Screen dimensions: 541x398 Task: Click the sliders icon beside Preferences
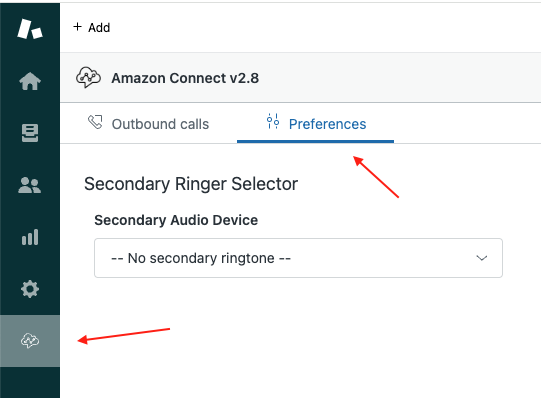coord(273,121)
